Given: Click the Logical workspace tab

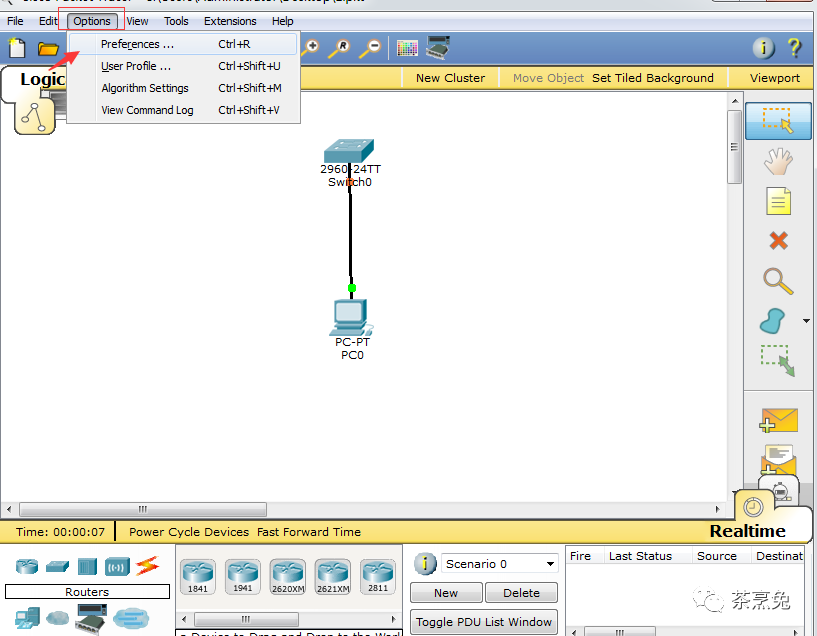Looking at the screenshot, I should pos(42,79).
